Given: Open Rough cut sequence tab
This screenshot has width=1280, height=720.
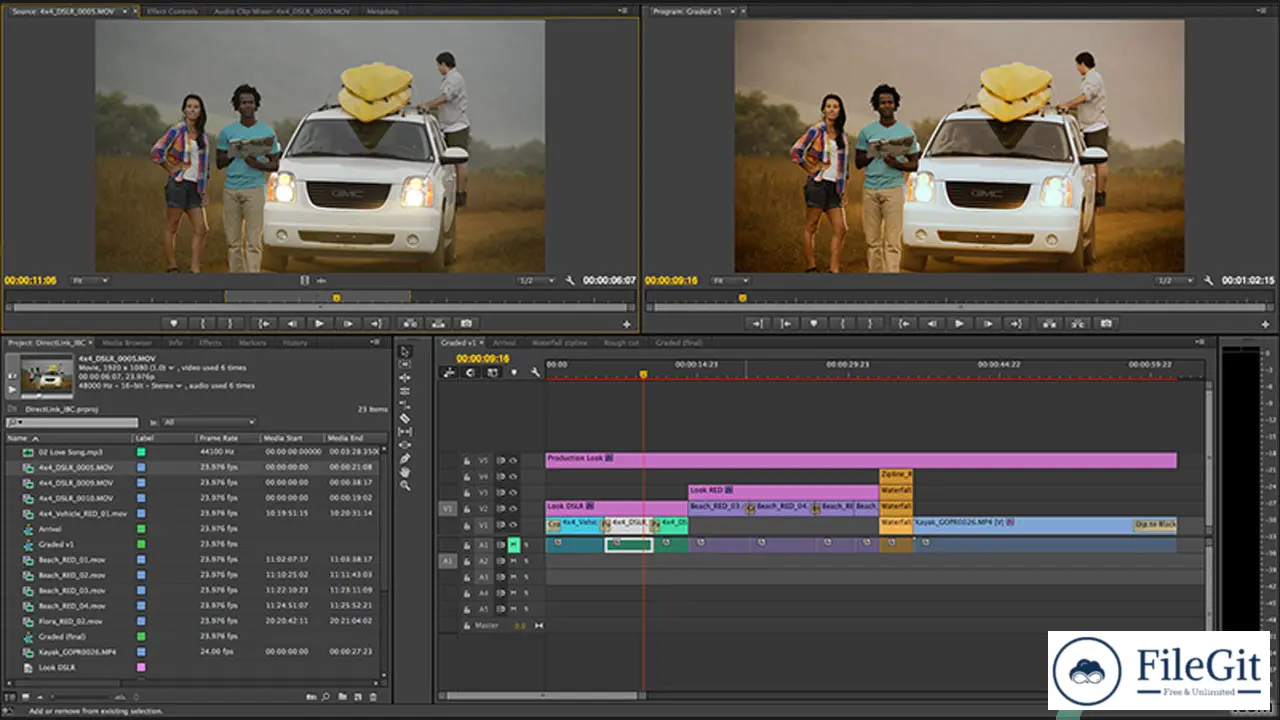Looking at the screenshot, I should click(x=621, y=342).
